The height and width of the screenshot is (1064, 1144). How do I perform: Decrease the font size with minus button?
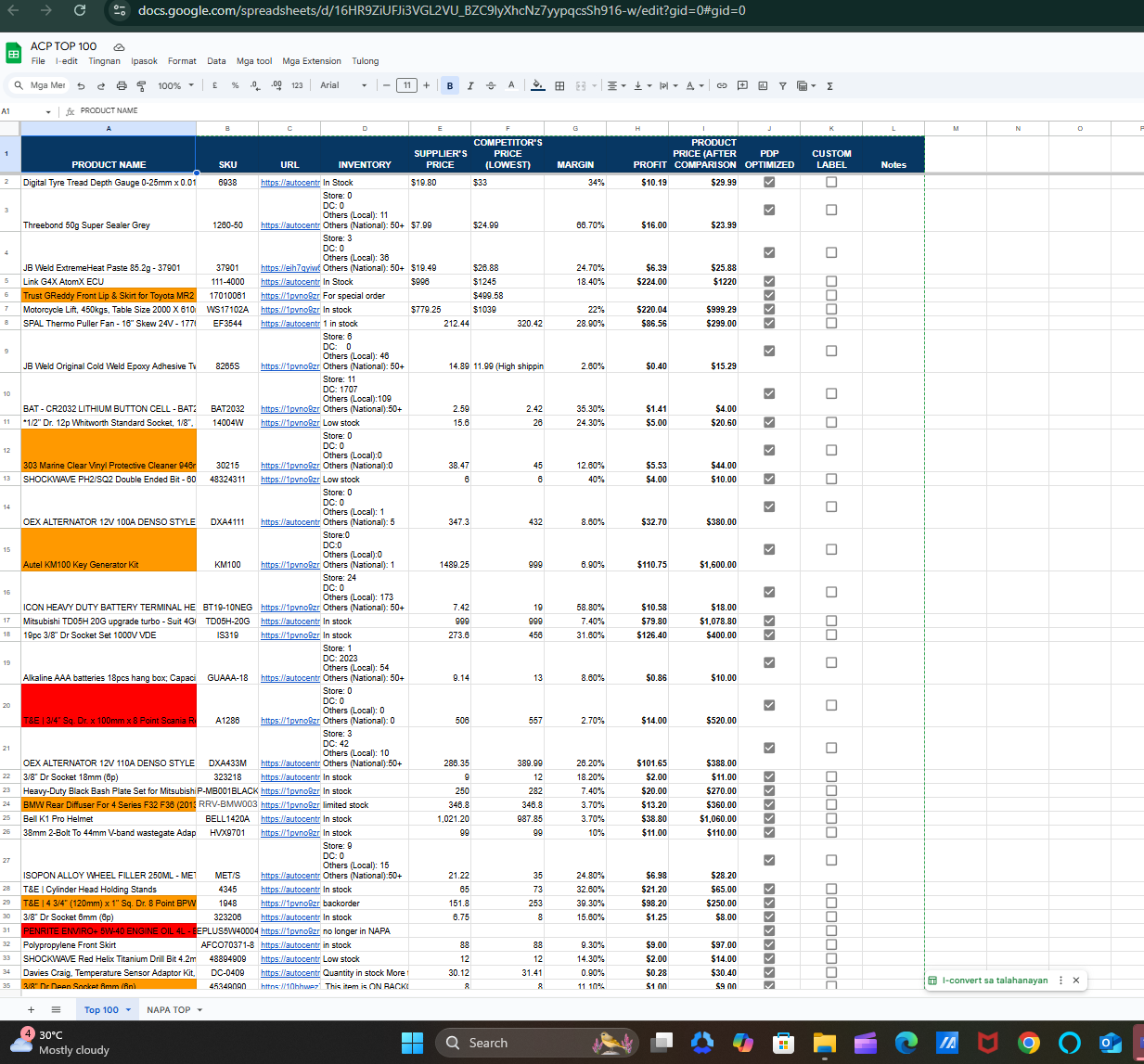click(387, 85)
